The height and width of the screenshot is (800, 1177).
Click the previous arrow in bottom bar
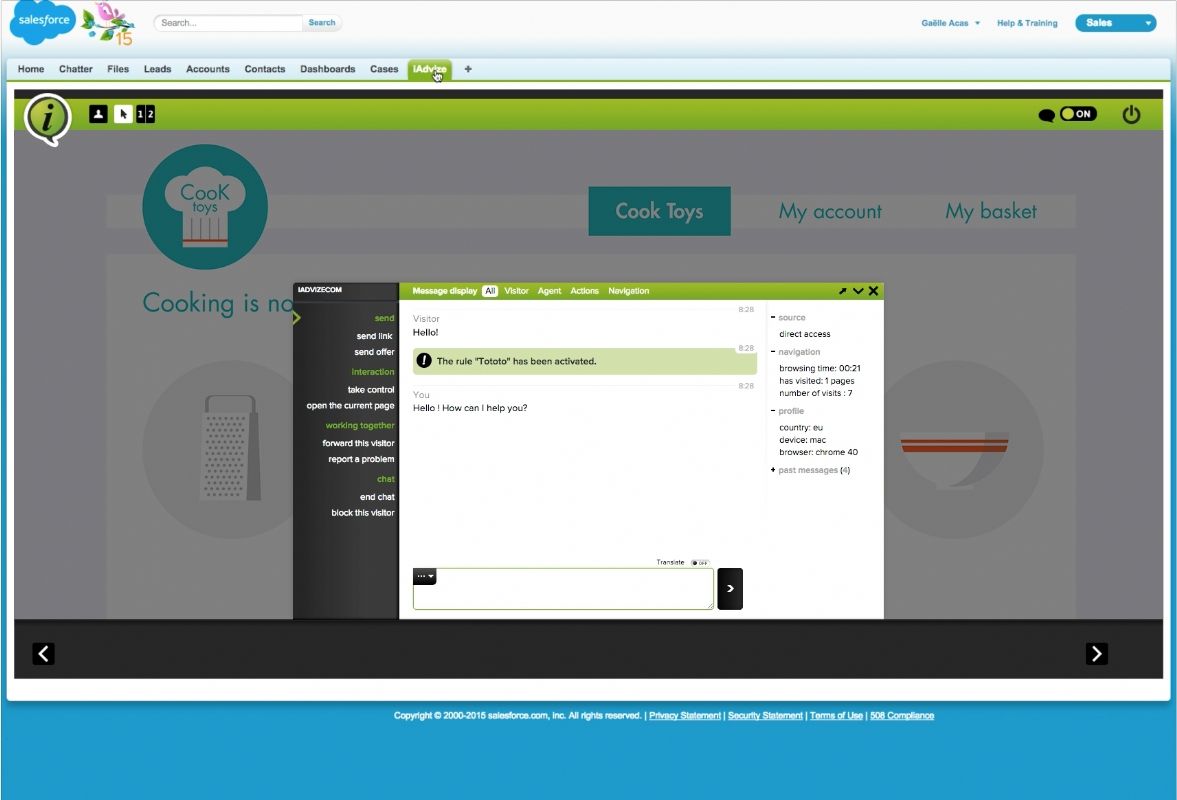tap(44, 654)
